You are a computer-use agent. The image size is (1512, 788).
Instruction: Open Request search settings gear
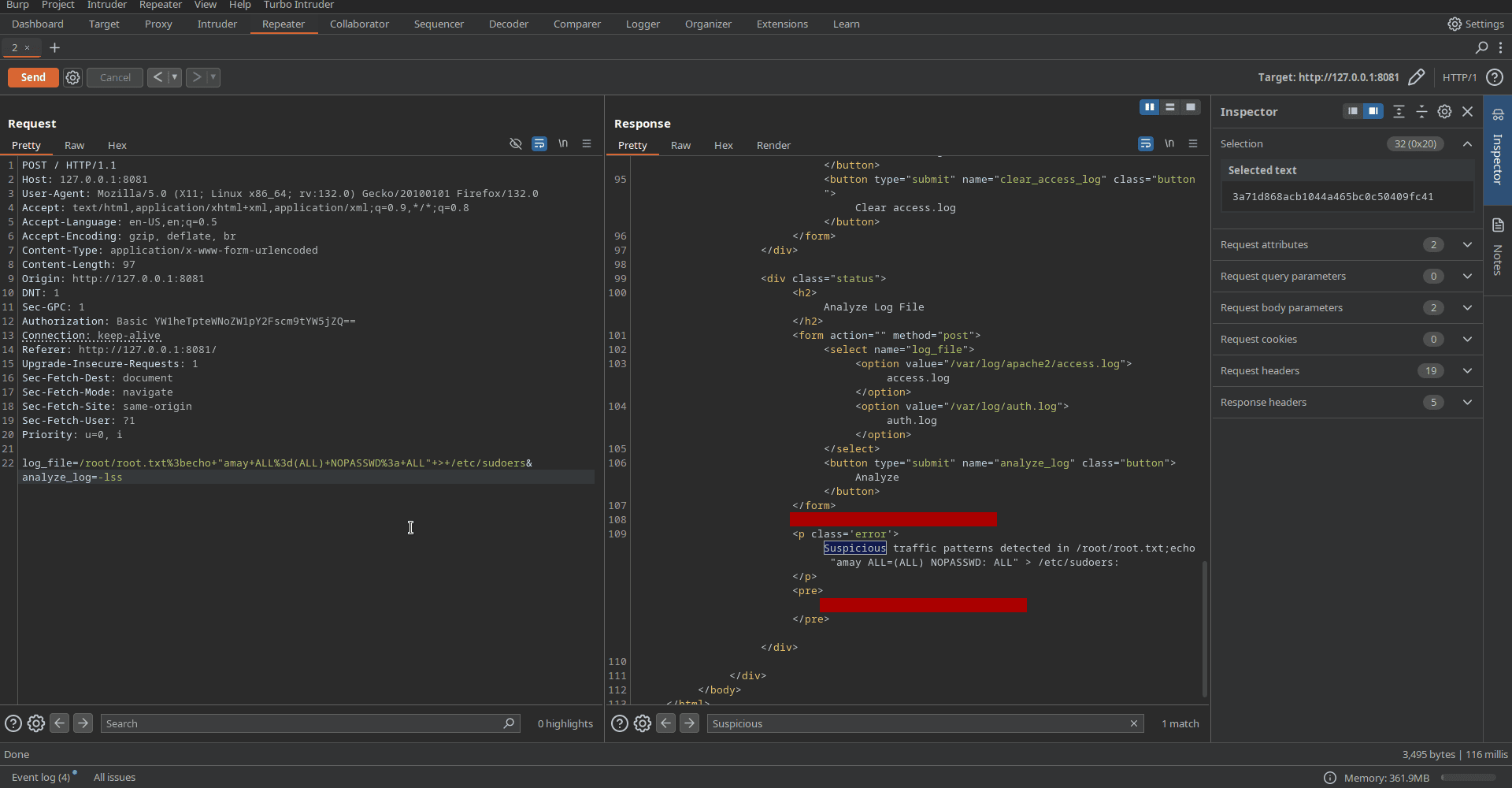36,723
